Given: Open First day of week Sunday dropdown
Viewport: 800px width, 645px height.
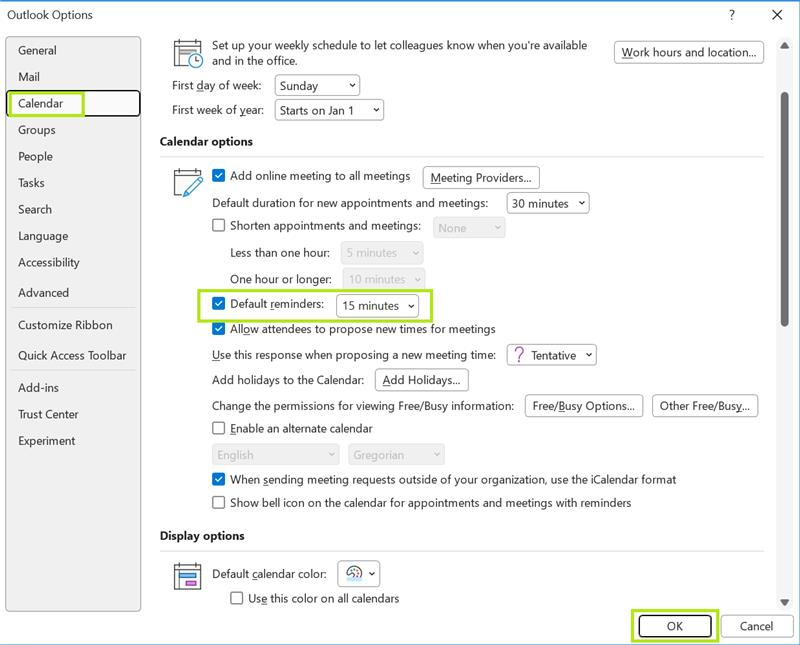Looking at the screenshot, I should coord(317,85).
